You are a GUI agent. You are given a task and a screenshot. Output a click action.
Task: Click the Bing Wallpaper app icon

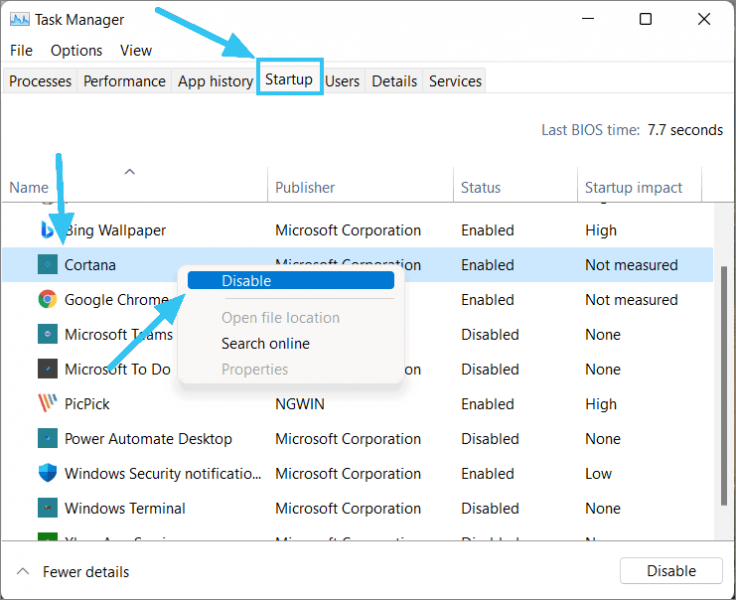(x=47, y=230)
